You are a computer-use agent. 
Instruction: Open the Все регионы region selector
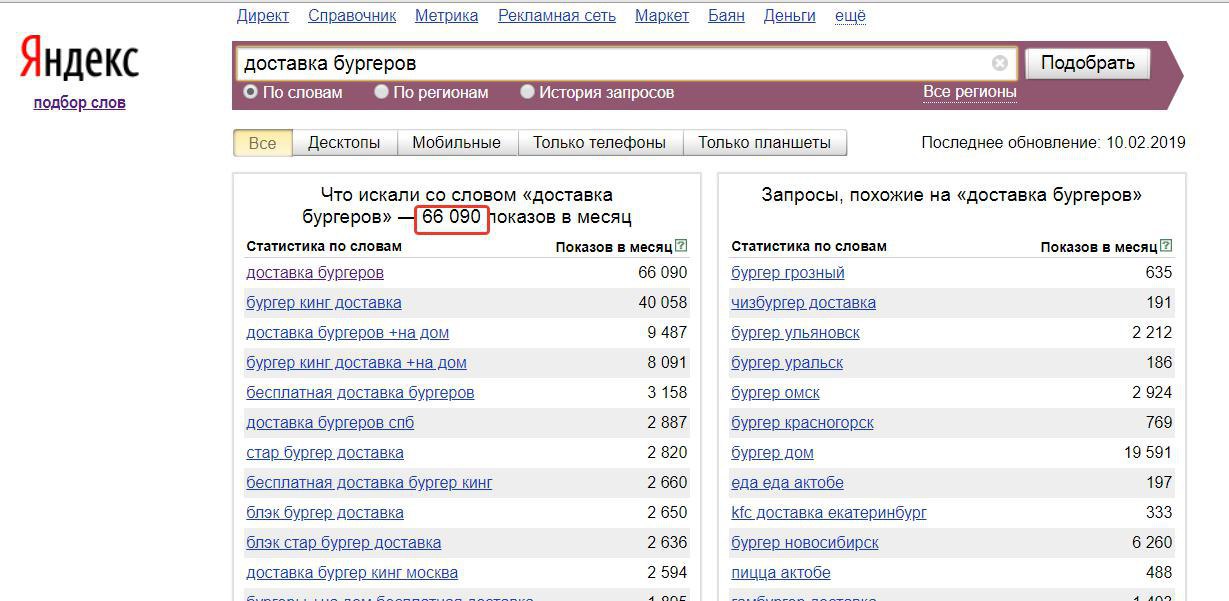969,92
